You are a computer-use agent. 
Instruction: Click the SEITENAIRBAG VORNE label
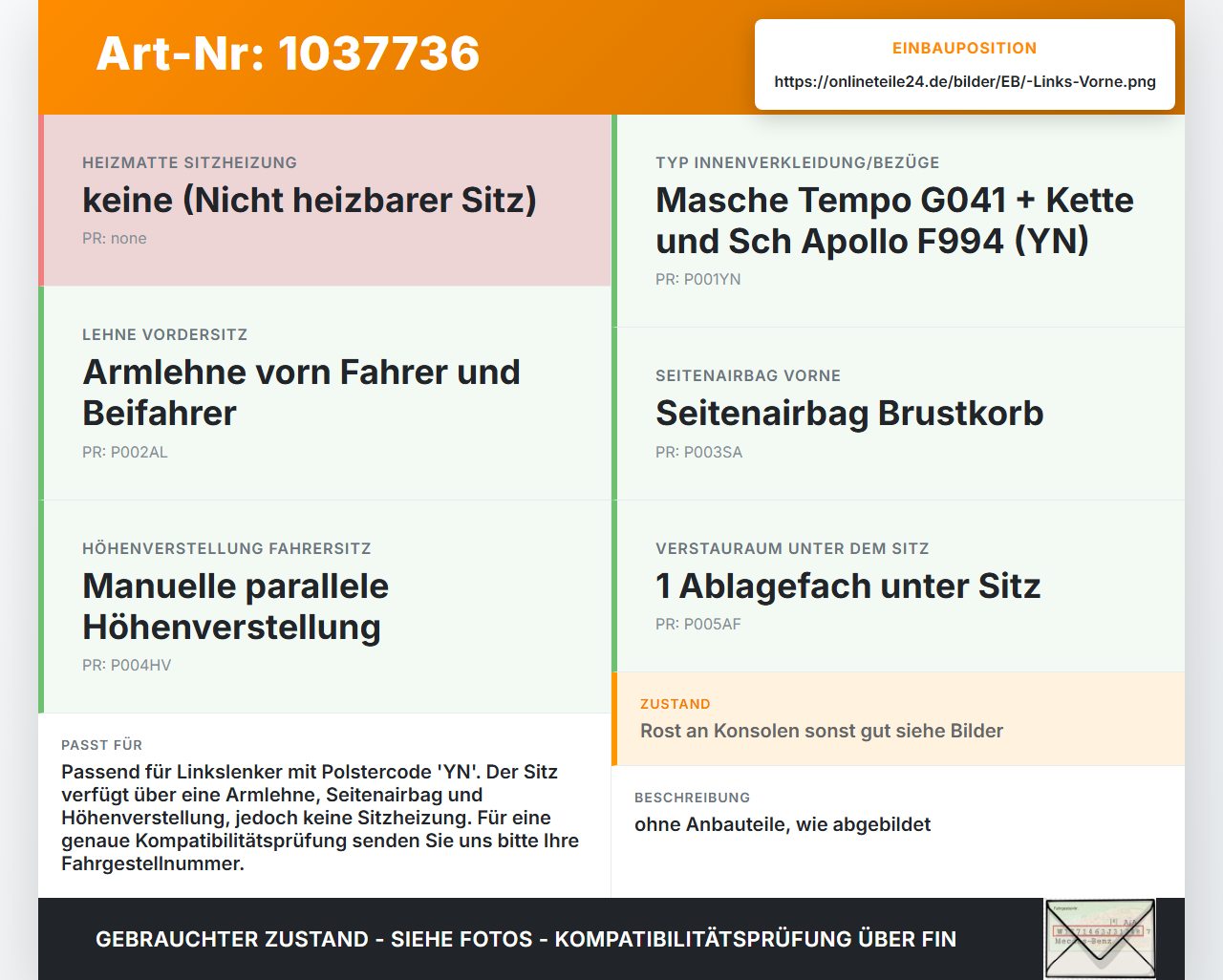(748, 375)
